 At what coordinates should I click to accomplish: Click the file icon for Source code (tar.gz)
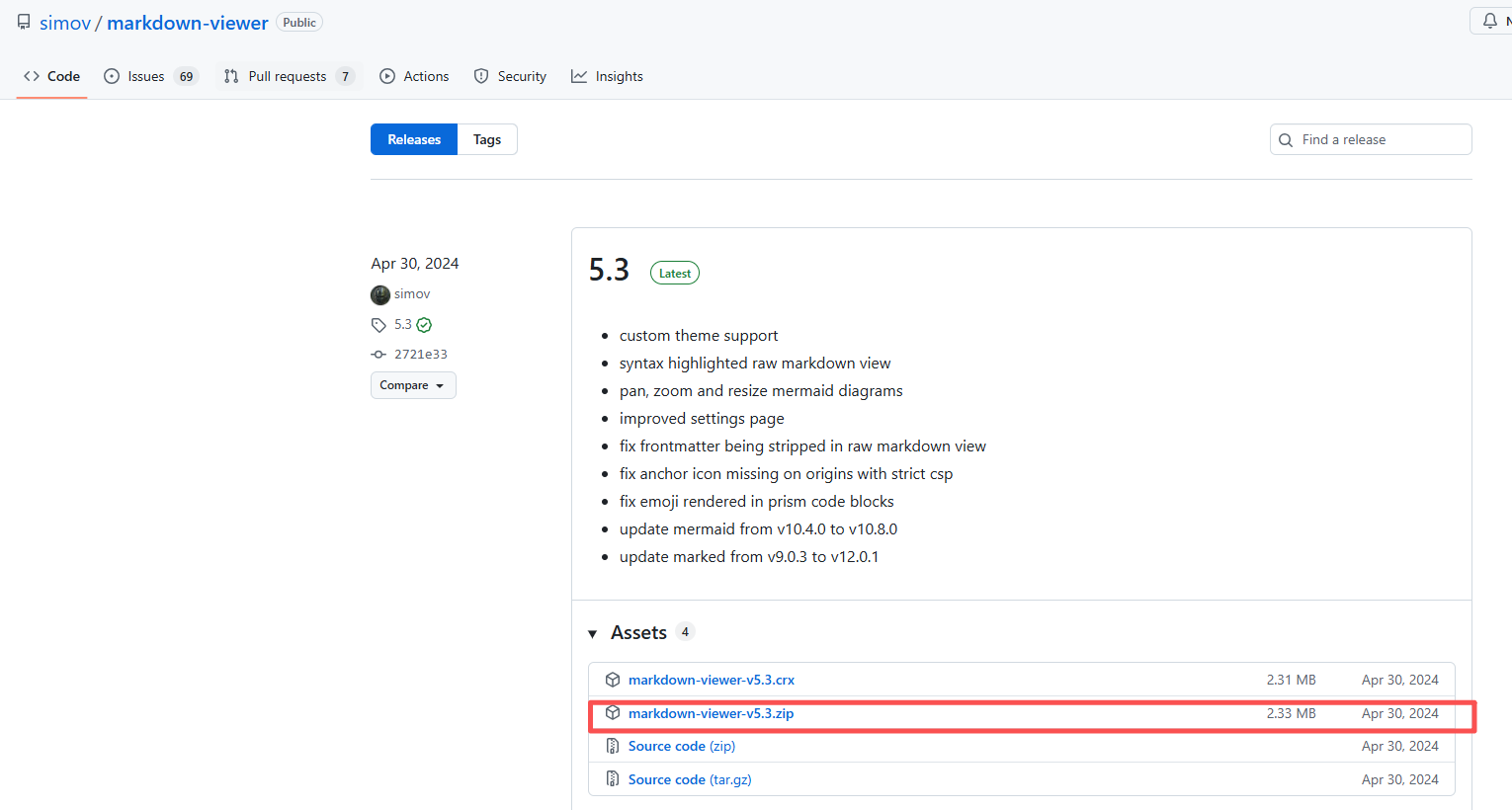tap(613, 779)
